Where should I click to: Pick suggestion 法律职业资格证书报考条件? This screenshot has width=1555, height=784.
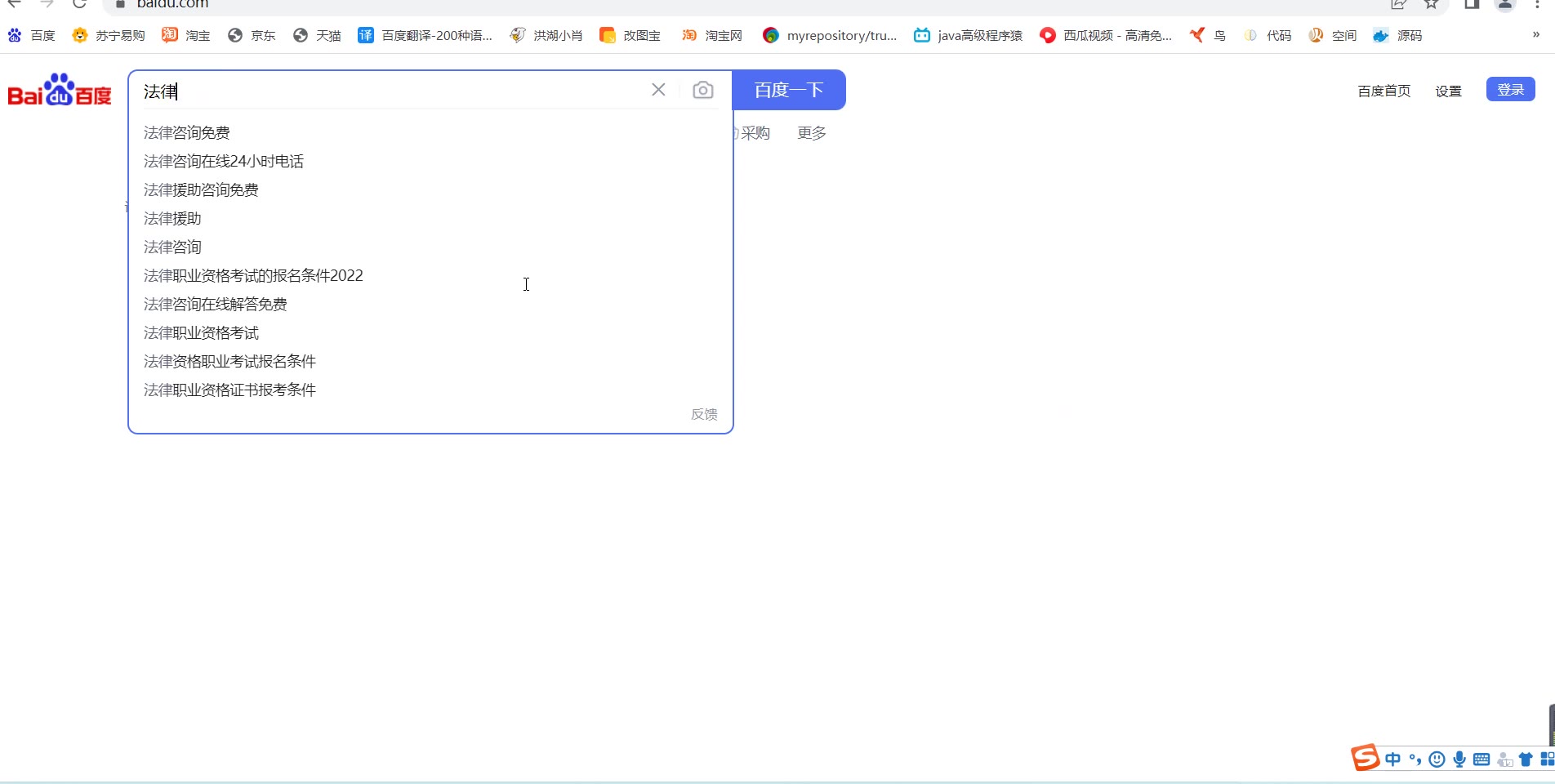[x=229, y=390]
